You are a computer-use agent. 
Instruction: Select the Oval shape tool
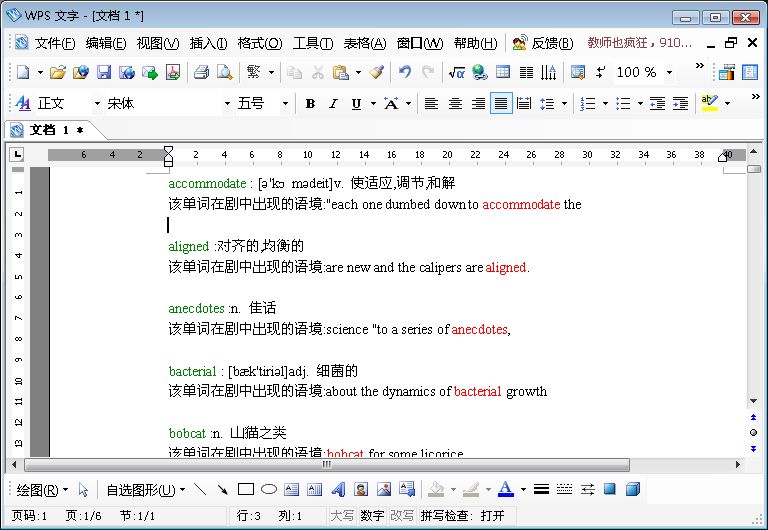pyautogui.click(x=268, y=489)
